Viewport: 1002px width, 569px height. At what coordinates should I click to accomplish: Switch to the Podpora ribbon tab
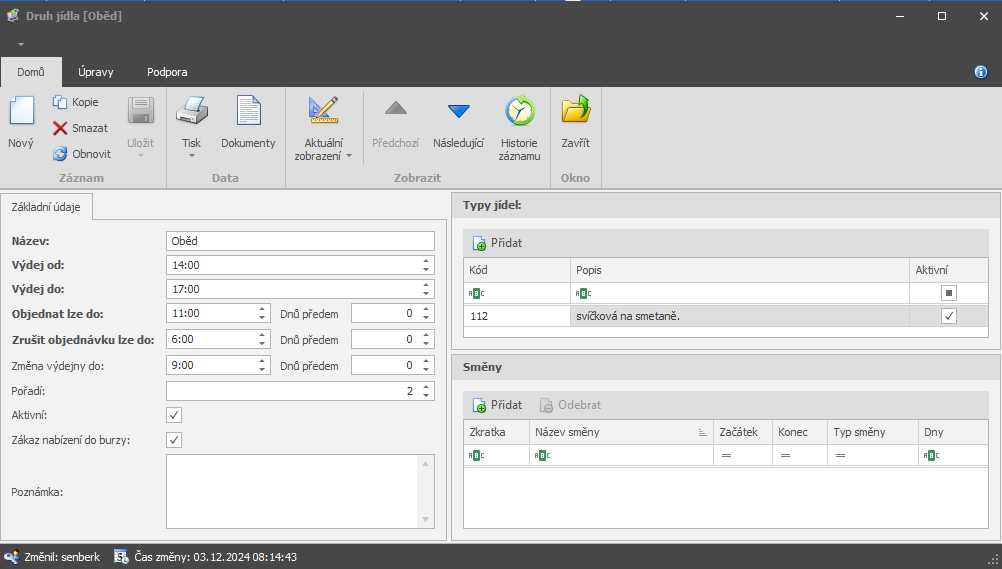tap(167, 72)
